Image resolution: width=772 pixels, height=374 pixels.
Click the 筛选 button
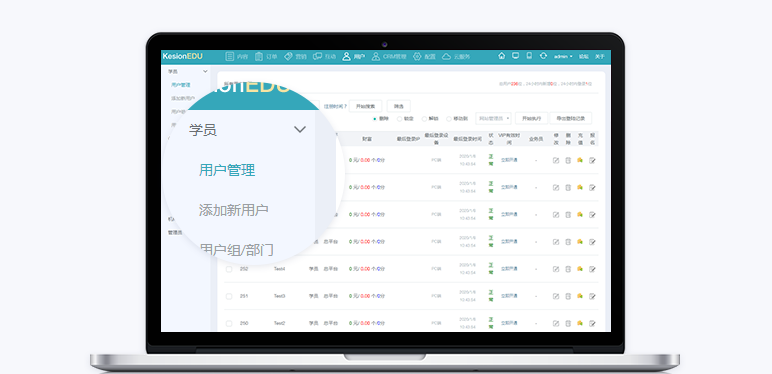pos(399,106)
